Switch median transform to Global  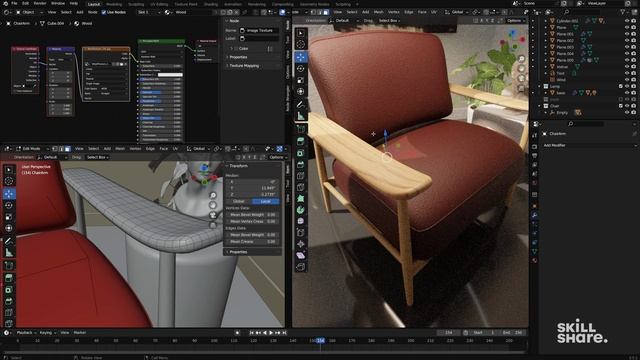(x=239, y=201)
